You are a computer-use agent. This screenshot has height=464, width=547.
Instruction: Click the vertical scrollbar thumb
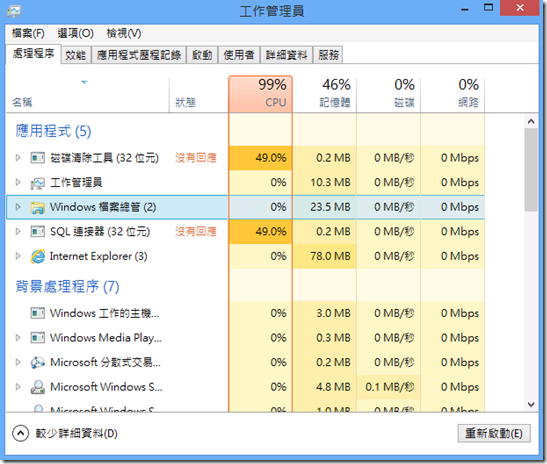(x=531, y=170)
